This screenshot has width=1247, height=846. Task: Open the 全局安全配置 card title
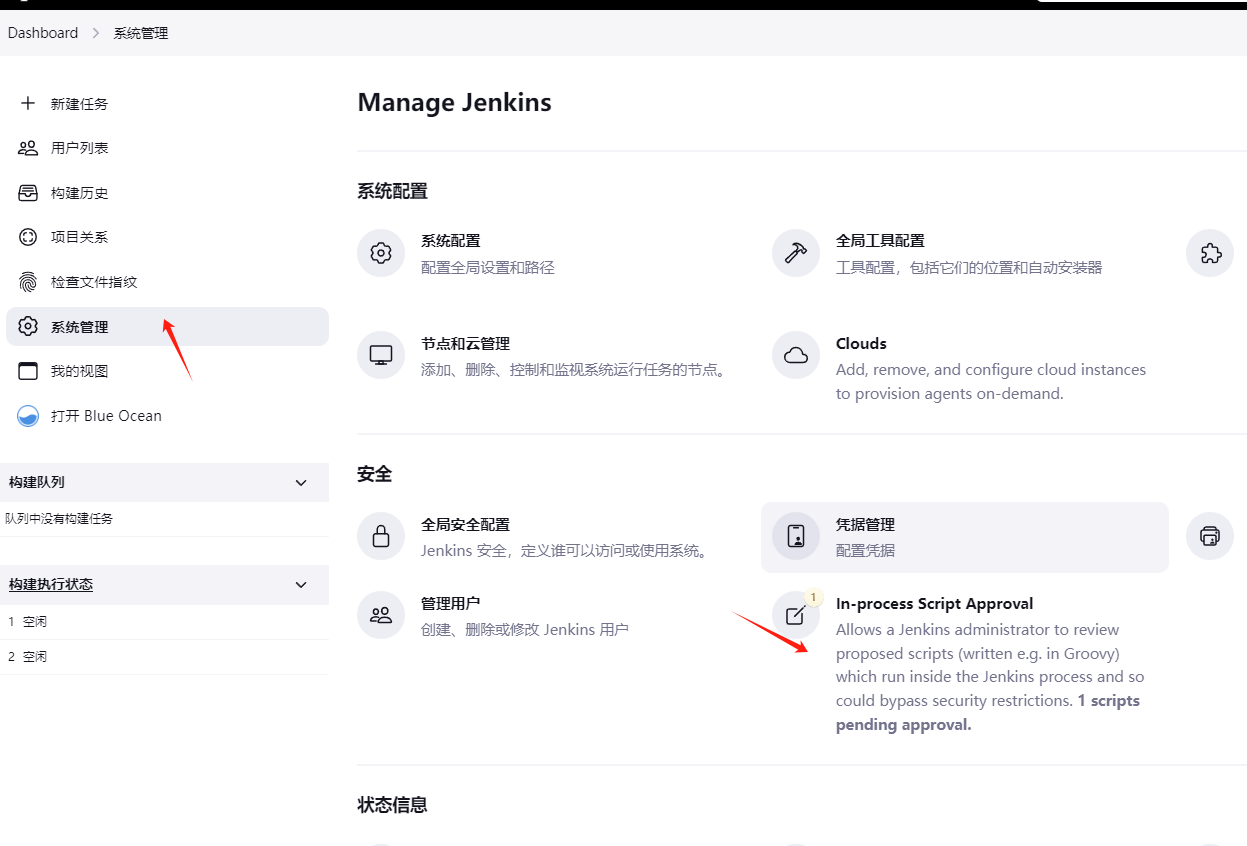[x=465, y=524]
